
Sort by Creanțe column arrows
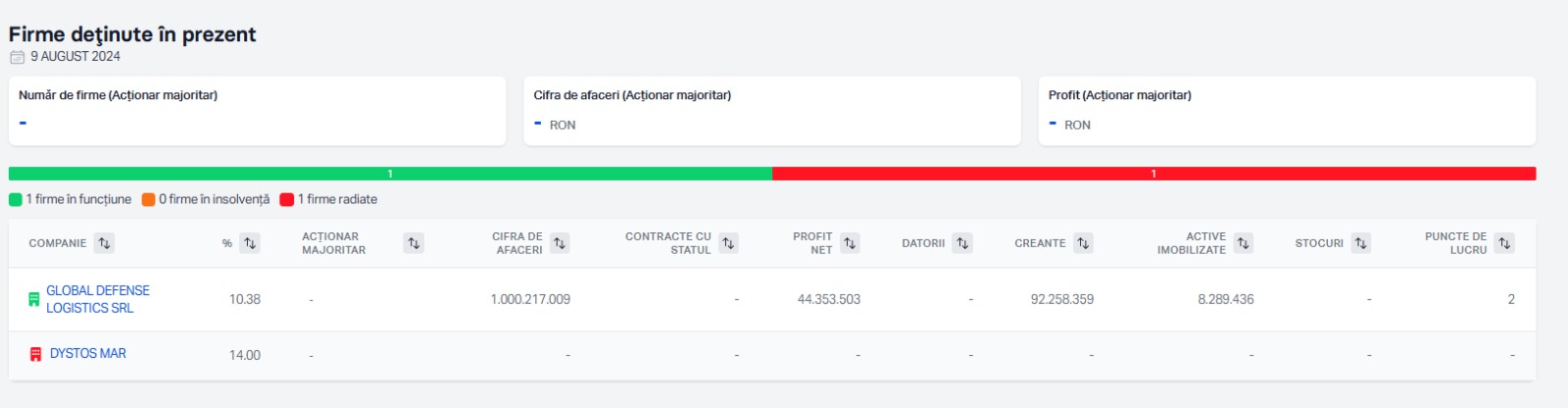[1083, 243]
